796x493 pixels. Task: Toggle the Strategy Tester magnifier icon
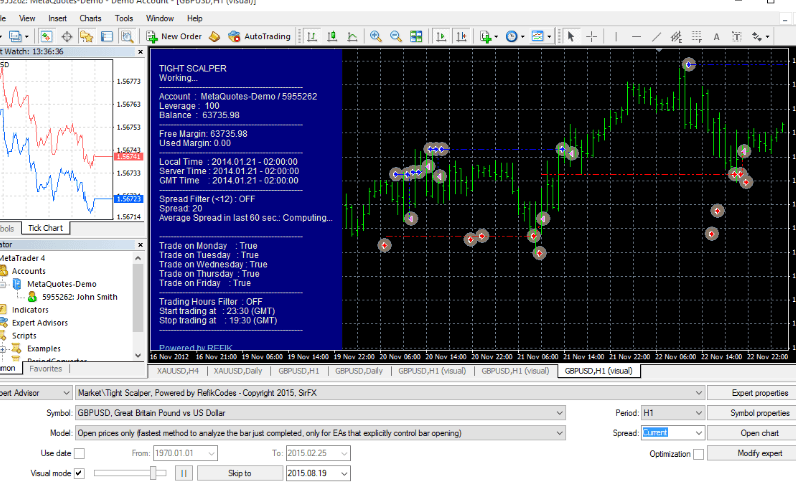pos(127,37)
